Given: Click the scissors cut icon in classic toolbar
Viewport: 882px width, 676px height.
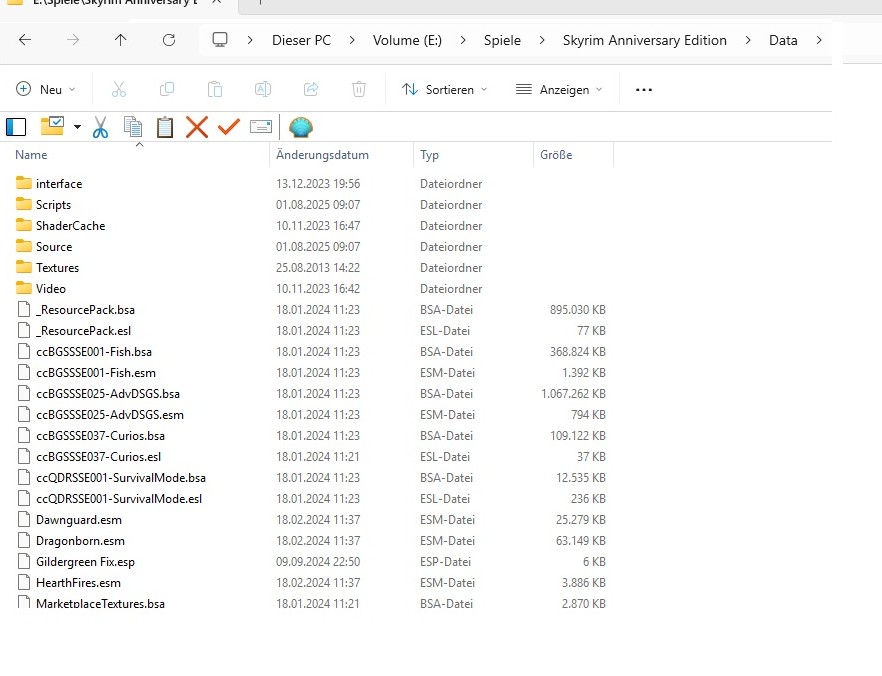Looking at the screenshot, I should [x=100, y=127].
